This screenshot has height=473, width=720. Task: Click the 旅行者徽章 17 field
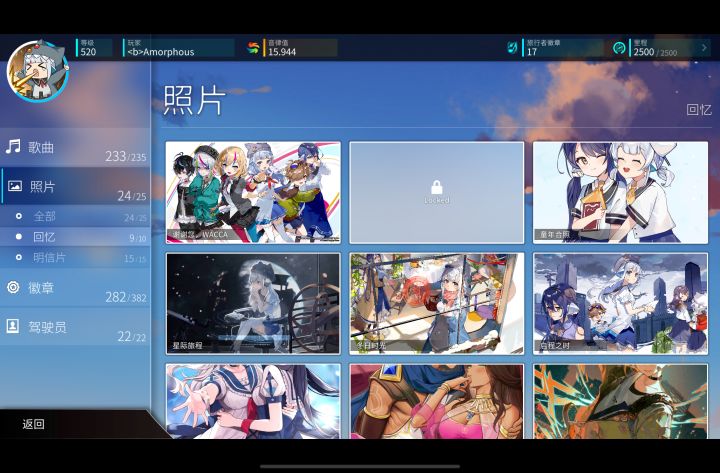562,48
